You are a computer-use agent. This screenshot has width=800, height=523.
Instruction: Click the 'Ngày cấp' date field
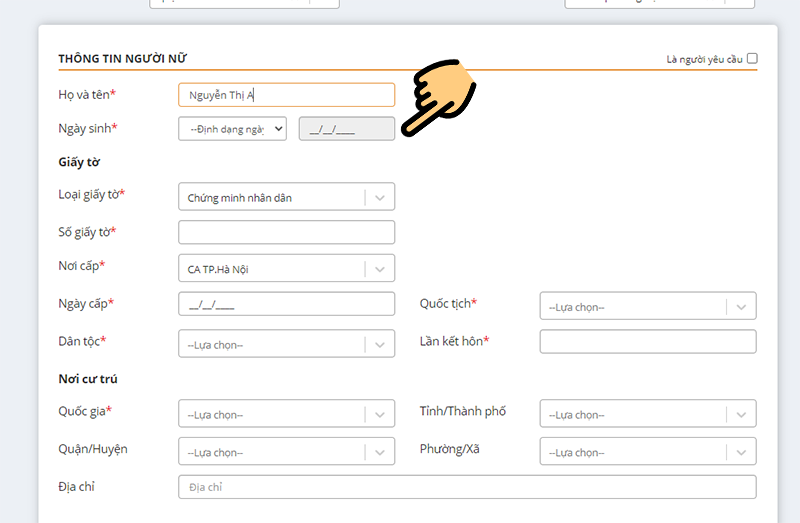[286, 304]
